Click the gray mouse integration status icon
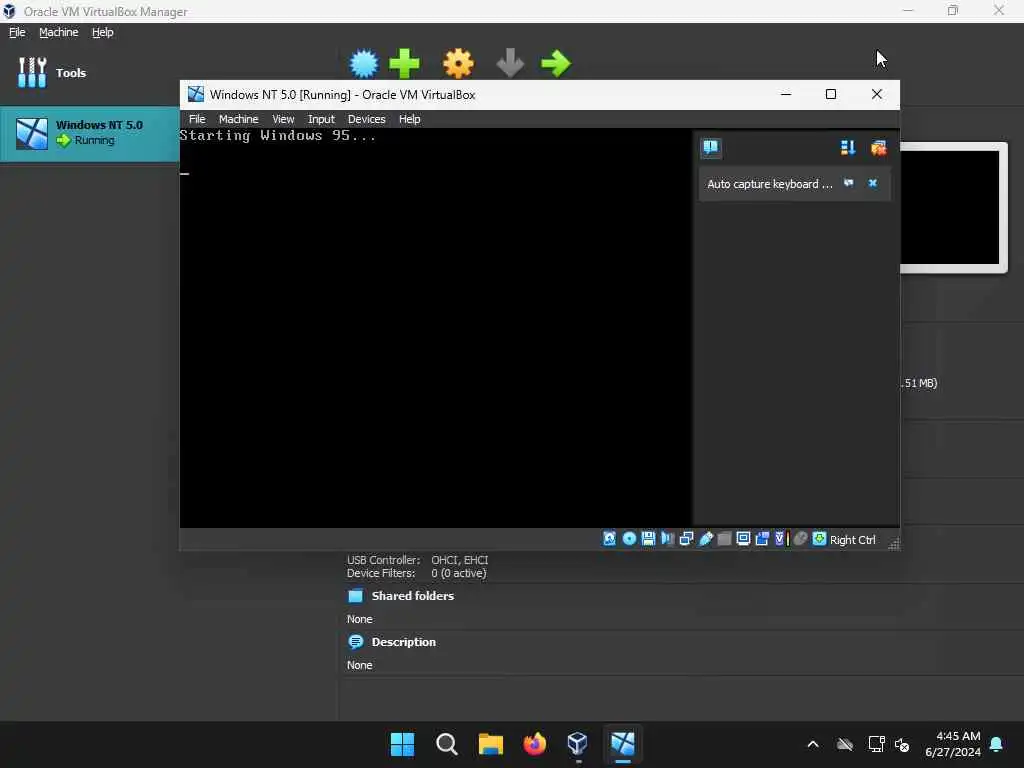Screen dimensions: 1024x768 click(800, 539)
